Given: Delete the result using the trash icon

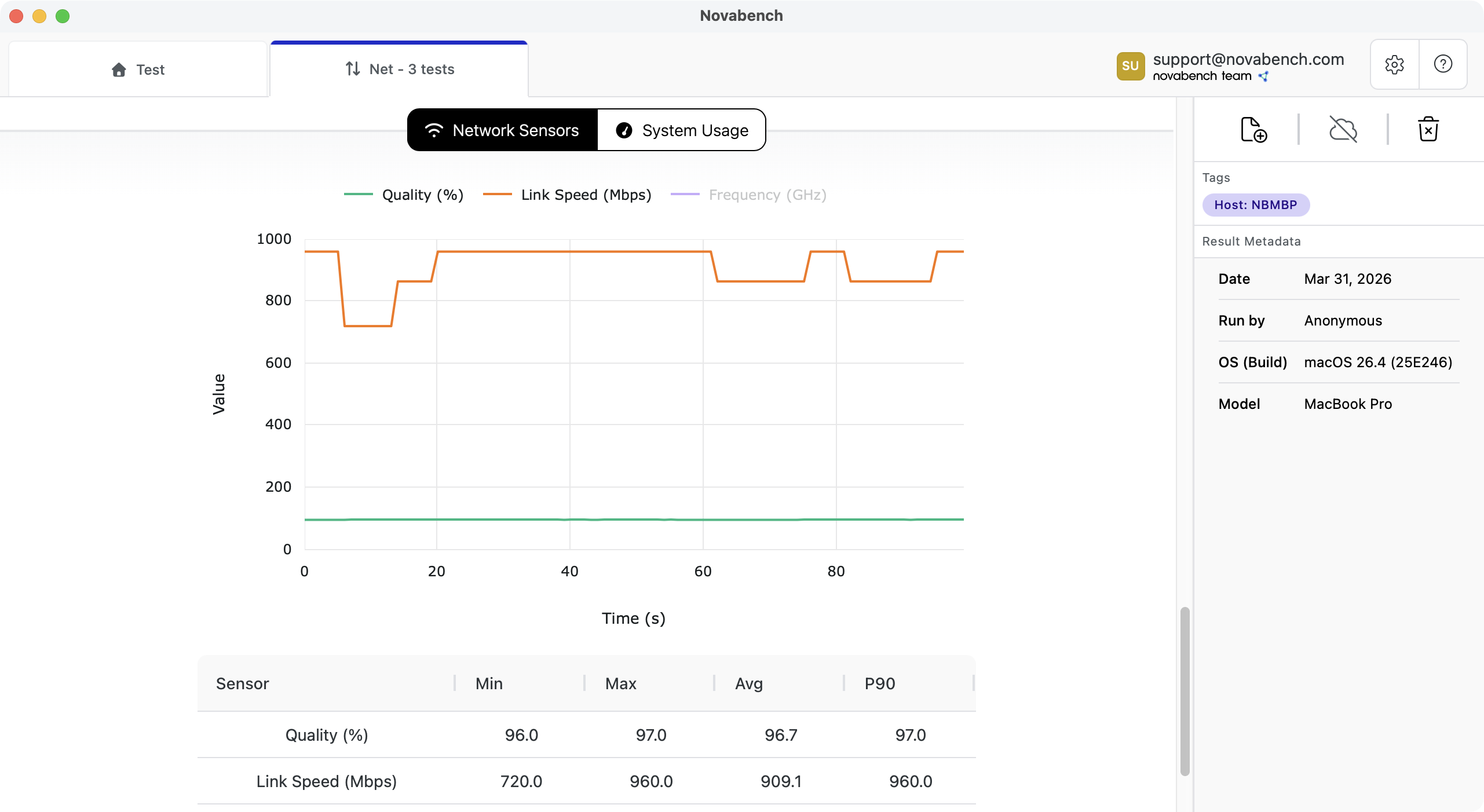Looking at the screenshot, I should click(1428, 129).
